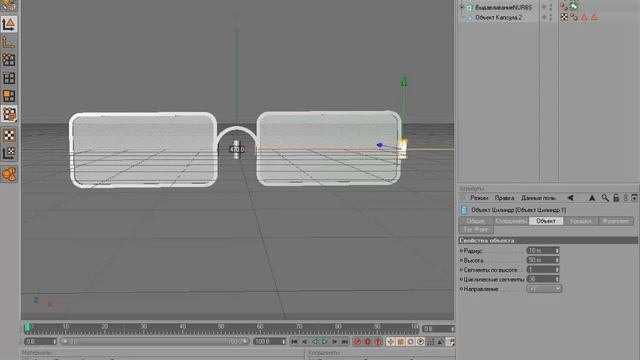The height and width of the screenshot is (360, 640).
Task: Switch to the Крышки tab
Action: (x=581, y=221)
